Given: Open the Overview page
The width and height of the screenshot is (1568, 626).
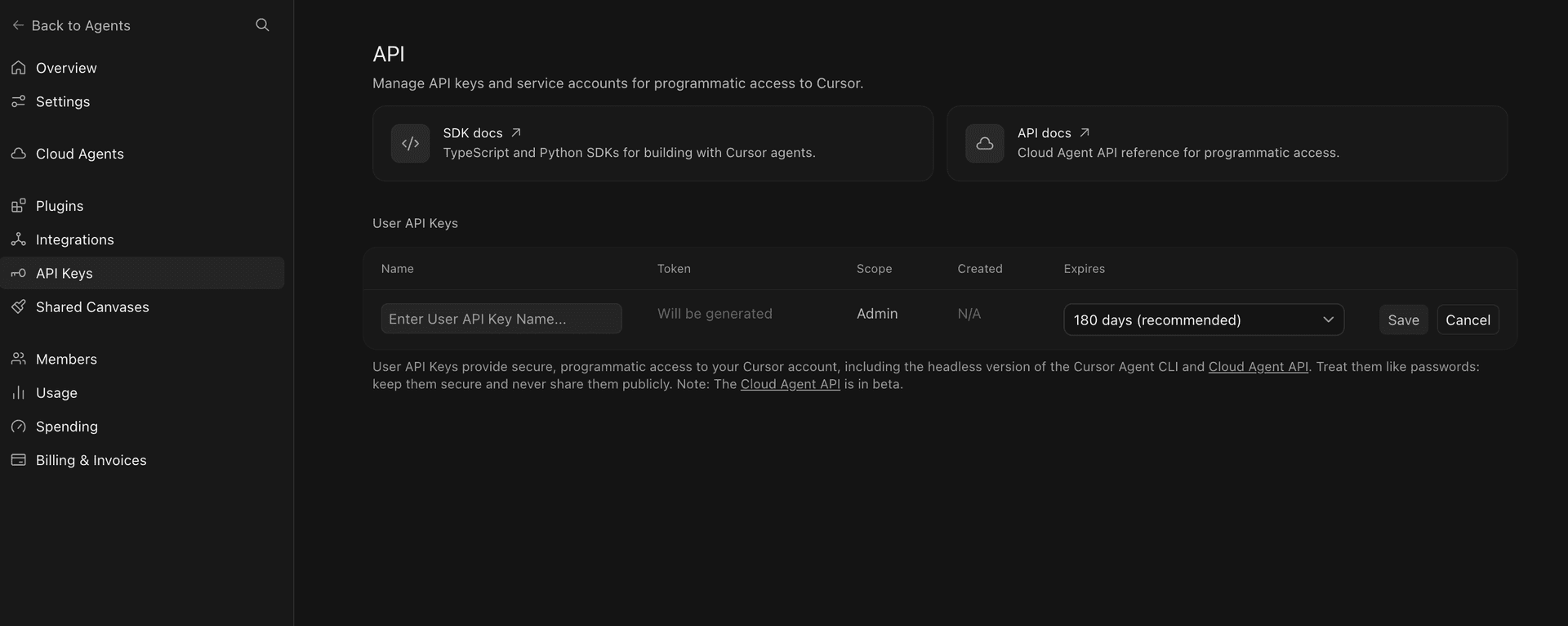Looking at the screenshot, I should pyautogui.click(x=142, y=68).
